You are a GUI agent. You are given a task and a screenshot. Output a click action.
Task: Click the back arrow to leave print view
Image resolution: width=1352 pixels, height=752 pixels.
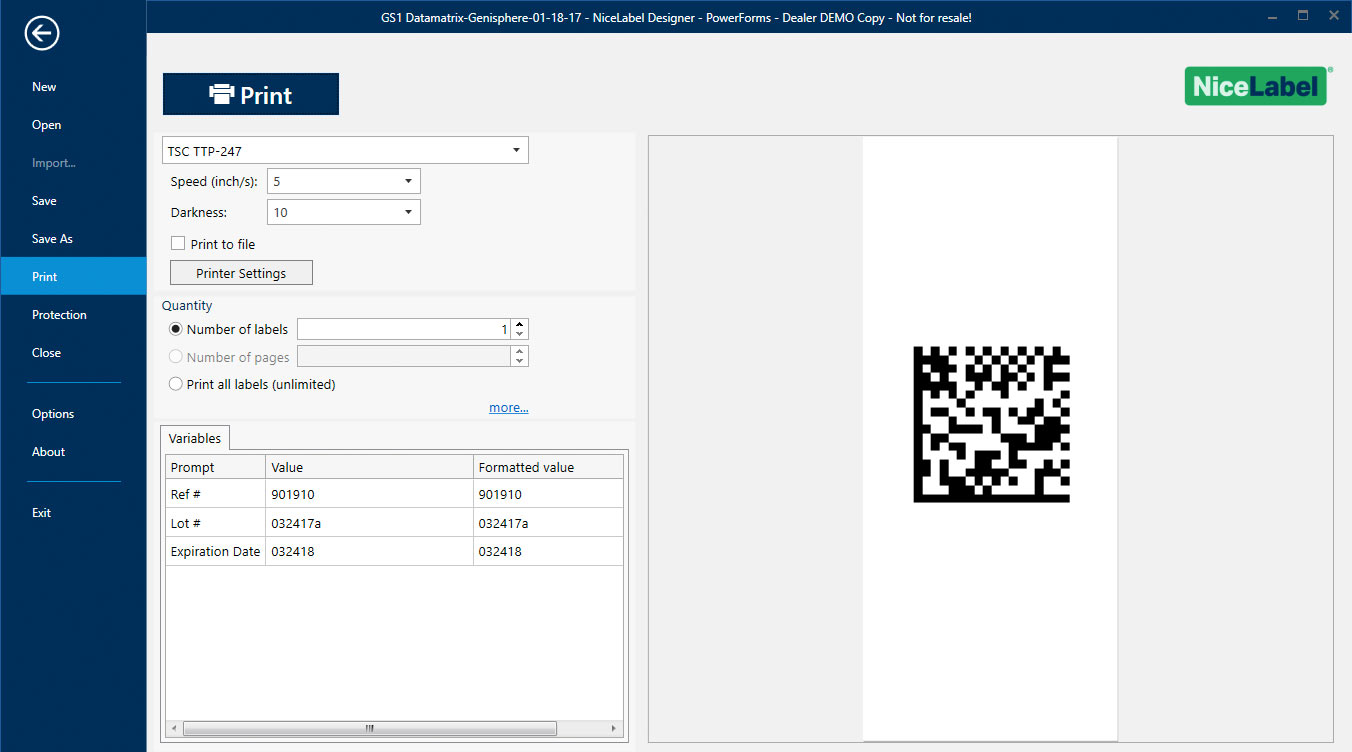[x=41, y=33]
